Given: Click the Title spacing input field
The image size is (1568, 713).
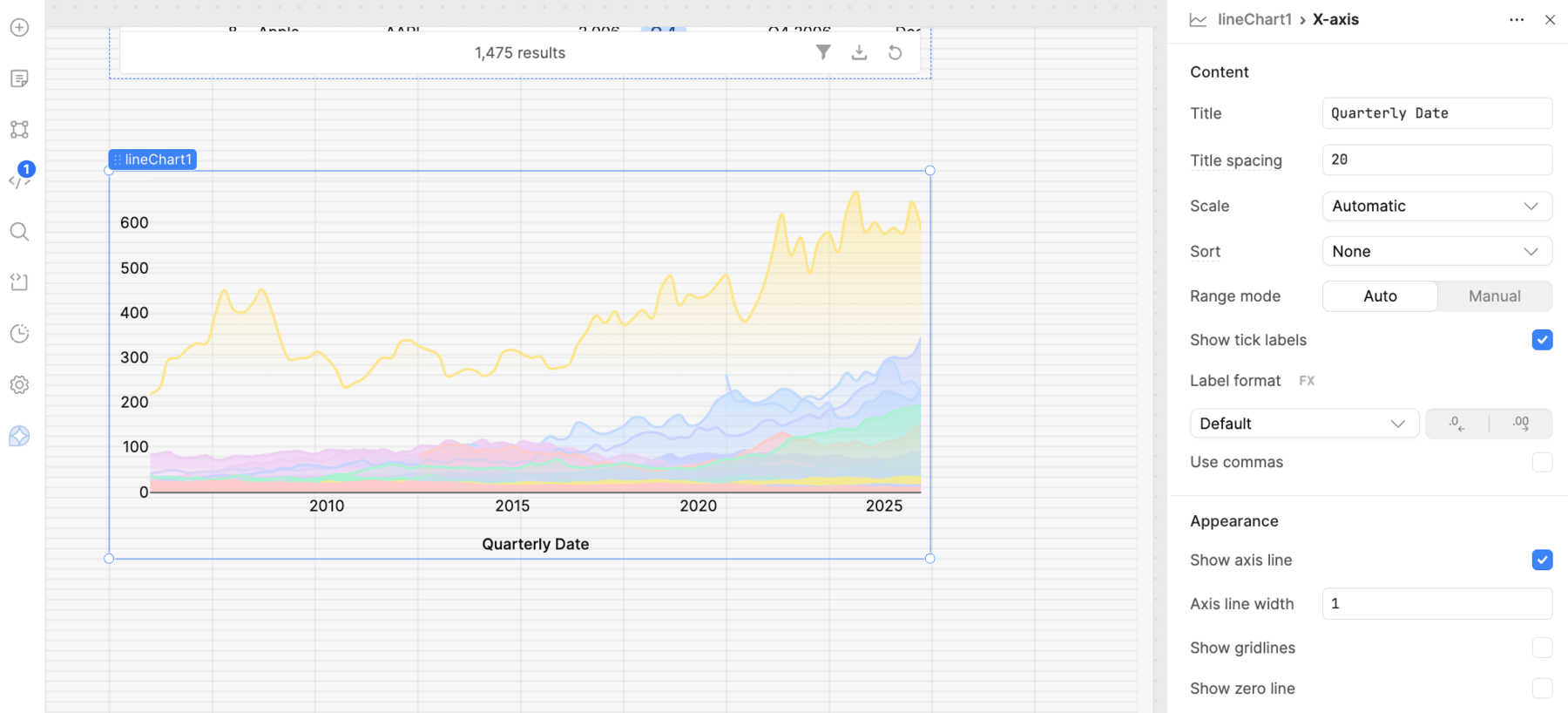Looking at the screenshot, I should tap(1437, 160).
